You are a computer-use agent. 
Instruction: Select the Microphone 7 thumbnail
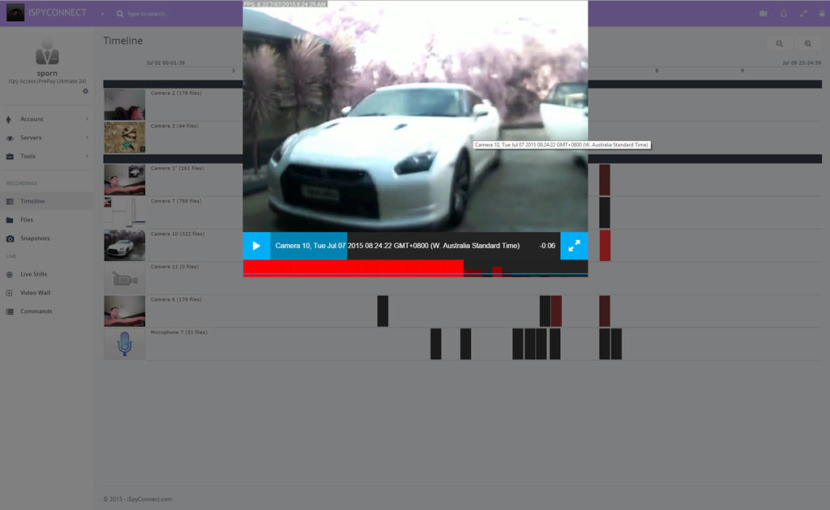[124, 344]
